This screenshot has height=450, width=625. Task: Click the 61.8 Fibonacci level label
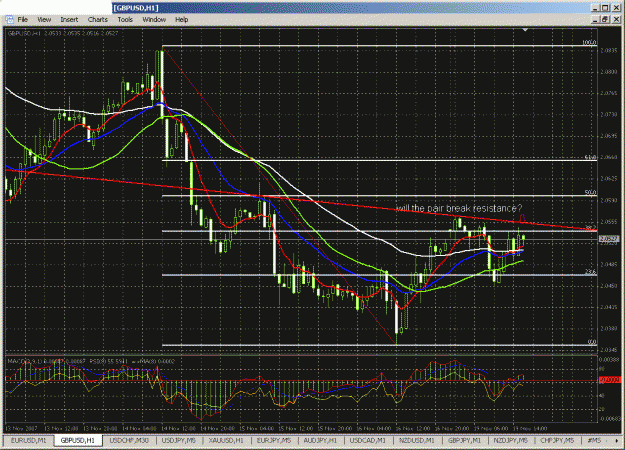click(590, 157)
